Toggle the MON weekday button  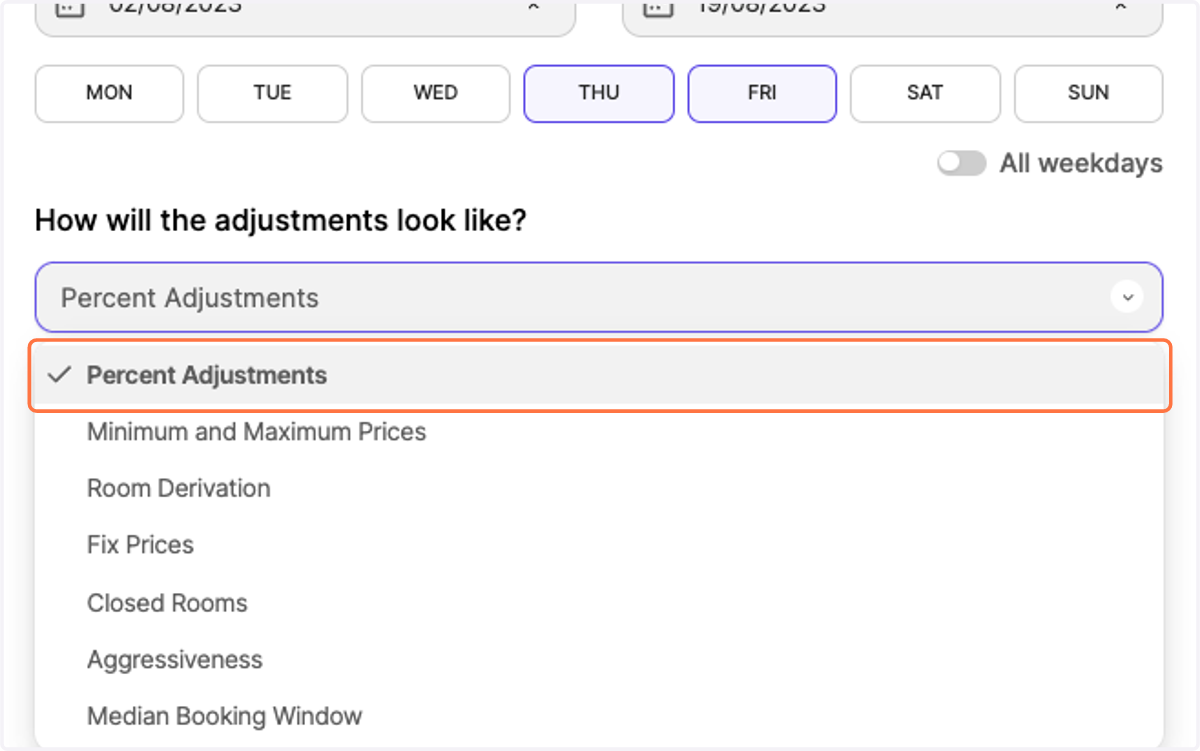(x=109, y=94)
